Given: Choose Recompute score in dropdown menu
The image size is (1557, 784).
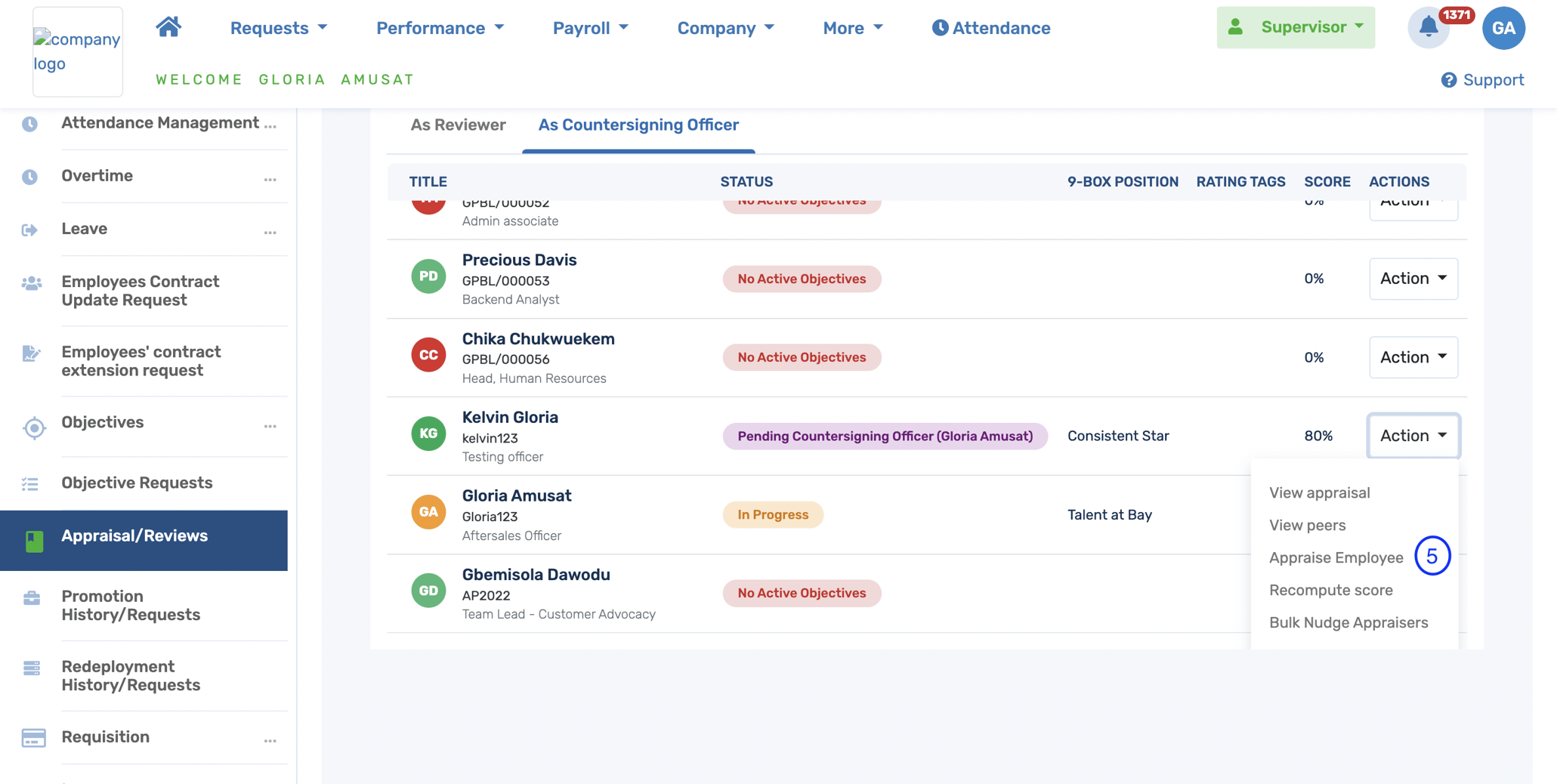Looking at the screenshot, I should point(1330,591).
